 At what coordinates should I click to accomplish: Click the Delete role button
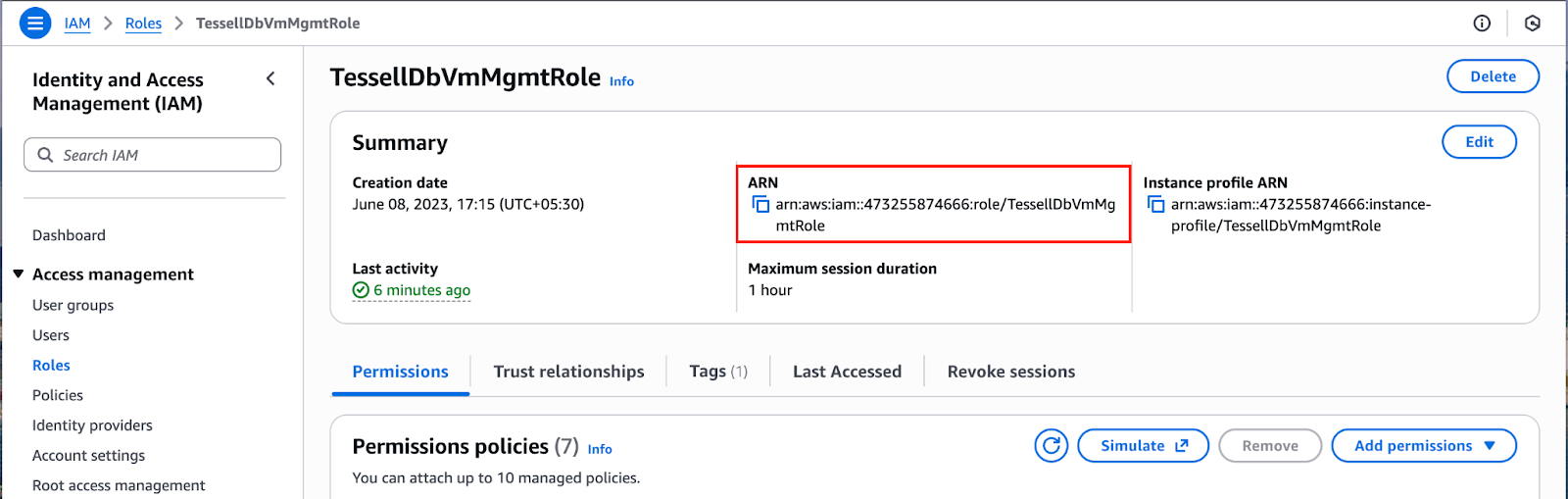(x=1493, y=76)
